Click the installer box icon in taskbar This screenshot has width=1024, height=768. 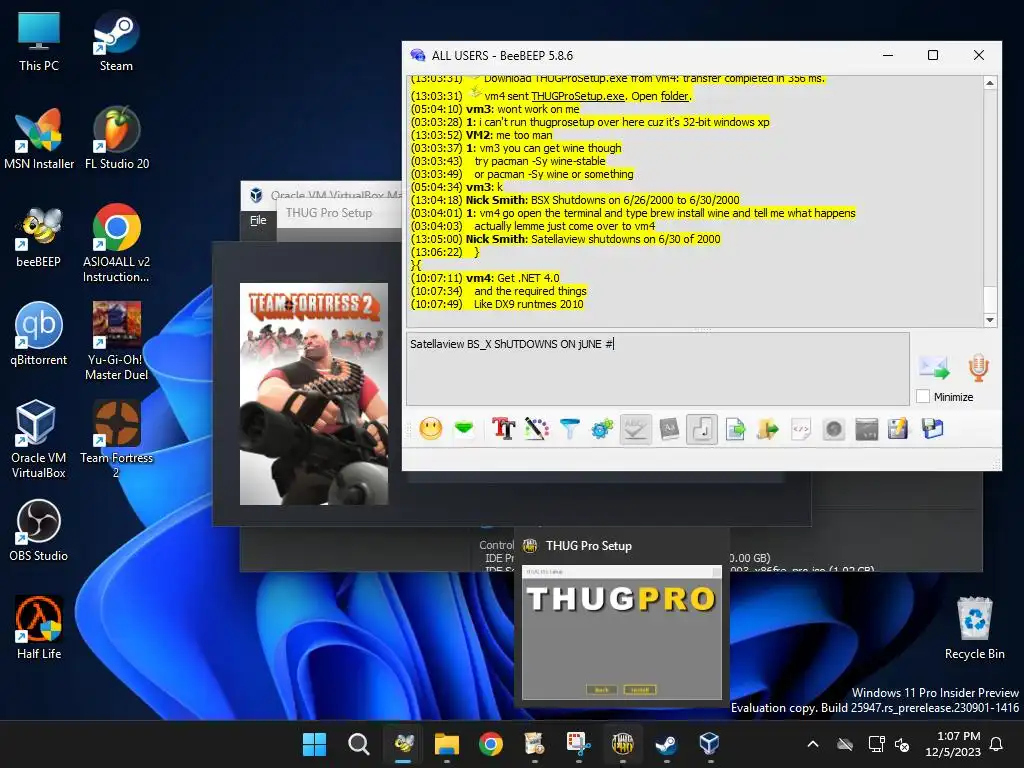(534, 744)
